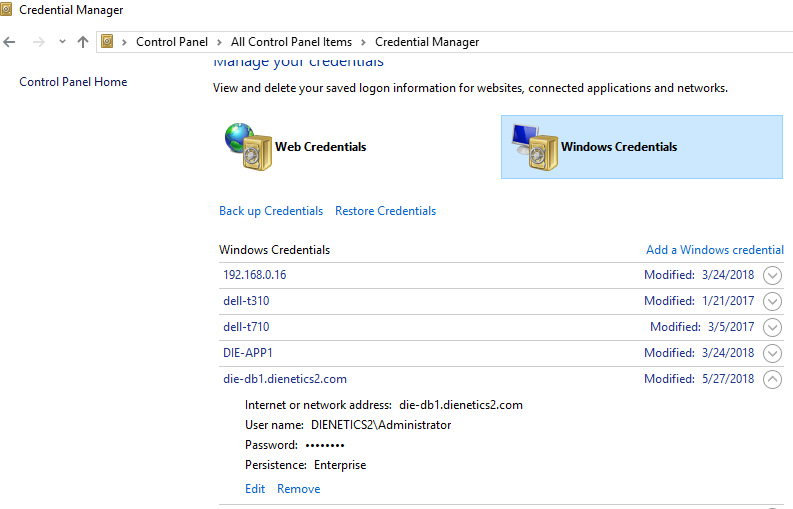
Task: Click the internet or network address value
Action: 461,405
